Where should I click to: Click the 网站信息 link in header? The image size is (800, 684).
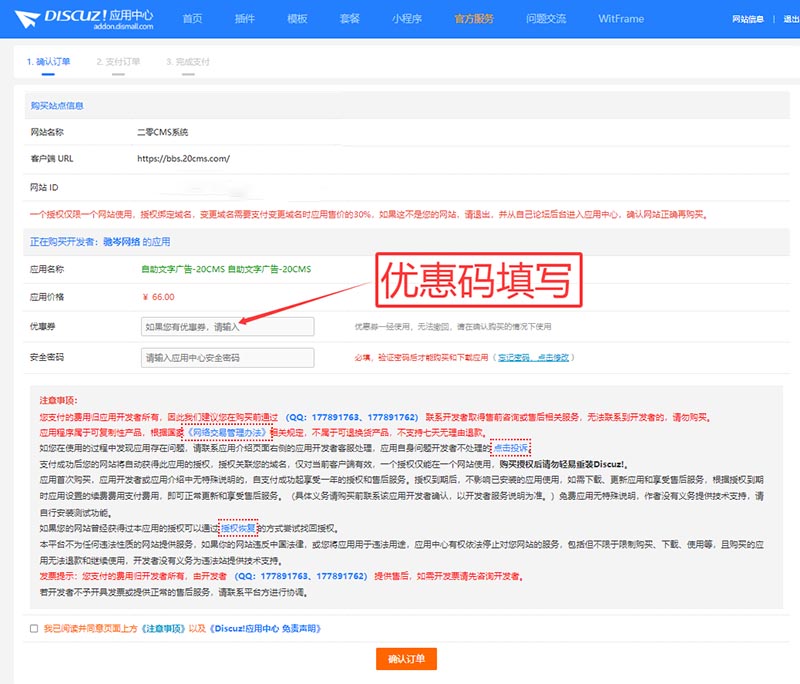(748, 19)
